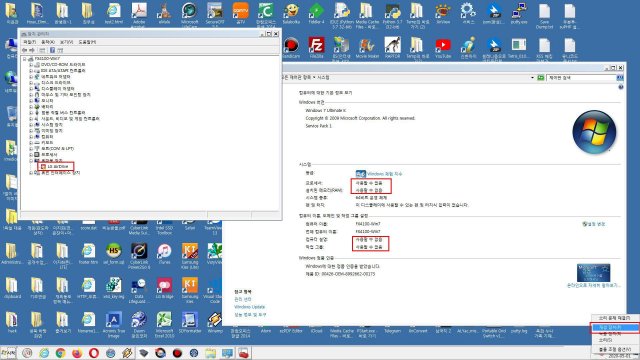Open the Python 3.7 desktop shortcut

coord(392,16)
